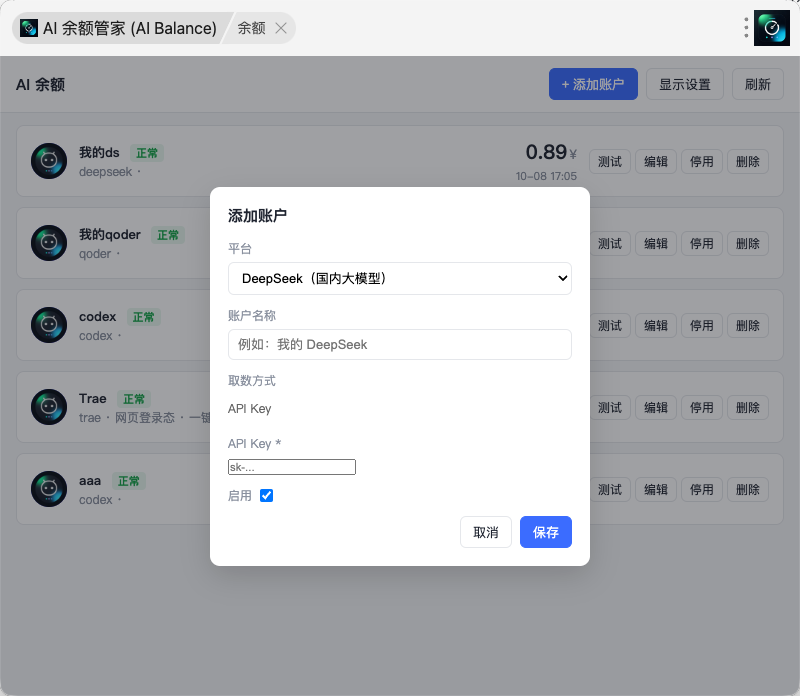Click the aaa account avatar icon
Viewport: 800px width, 696px height.
(x=49, y=489)
